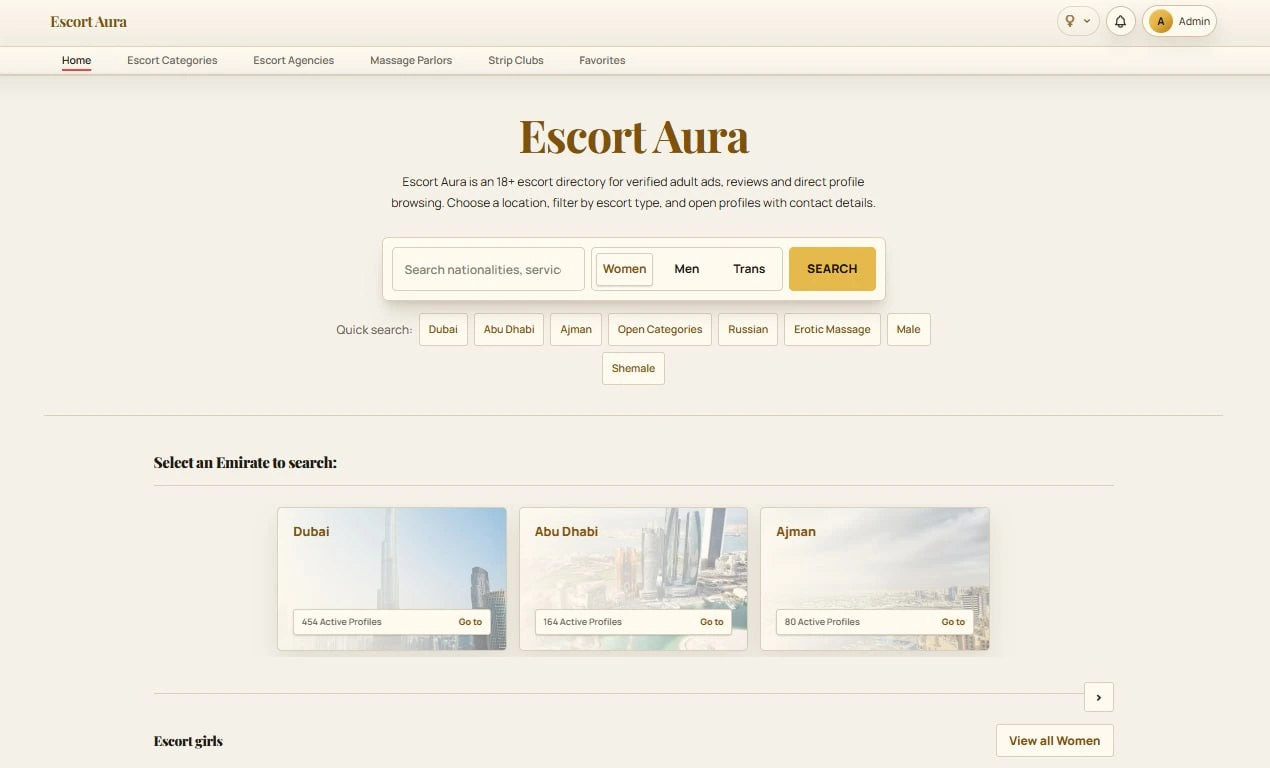Click the Admin avatar letter A
The width and height of the screenshot is (1270, 768).
[1161, 21]
